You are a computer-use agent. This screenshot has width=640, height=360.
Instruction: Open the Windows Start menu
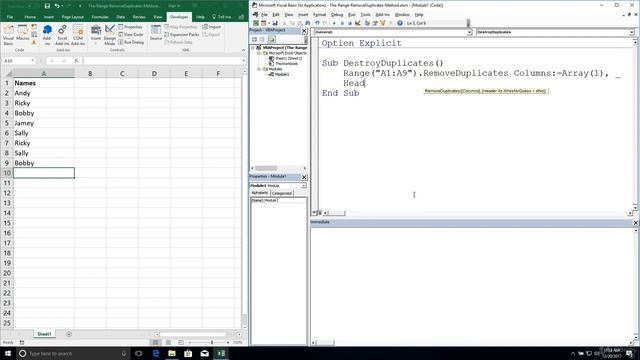click(x=8, y=353)
